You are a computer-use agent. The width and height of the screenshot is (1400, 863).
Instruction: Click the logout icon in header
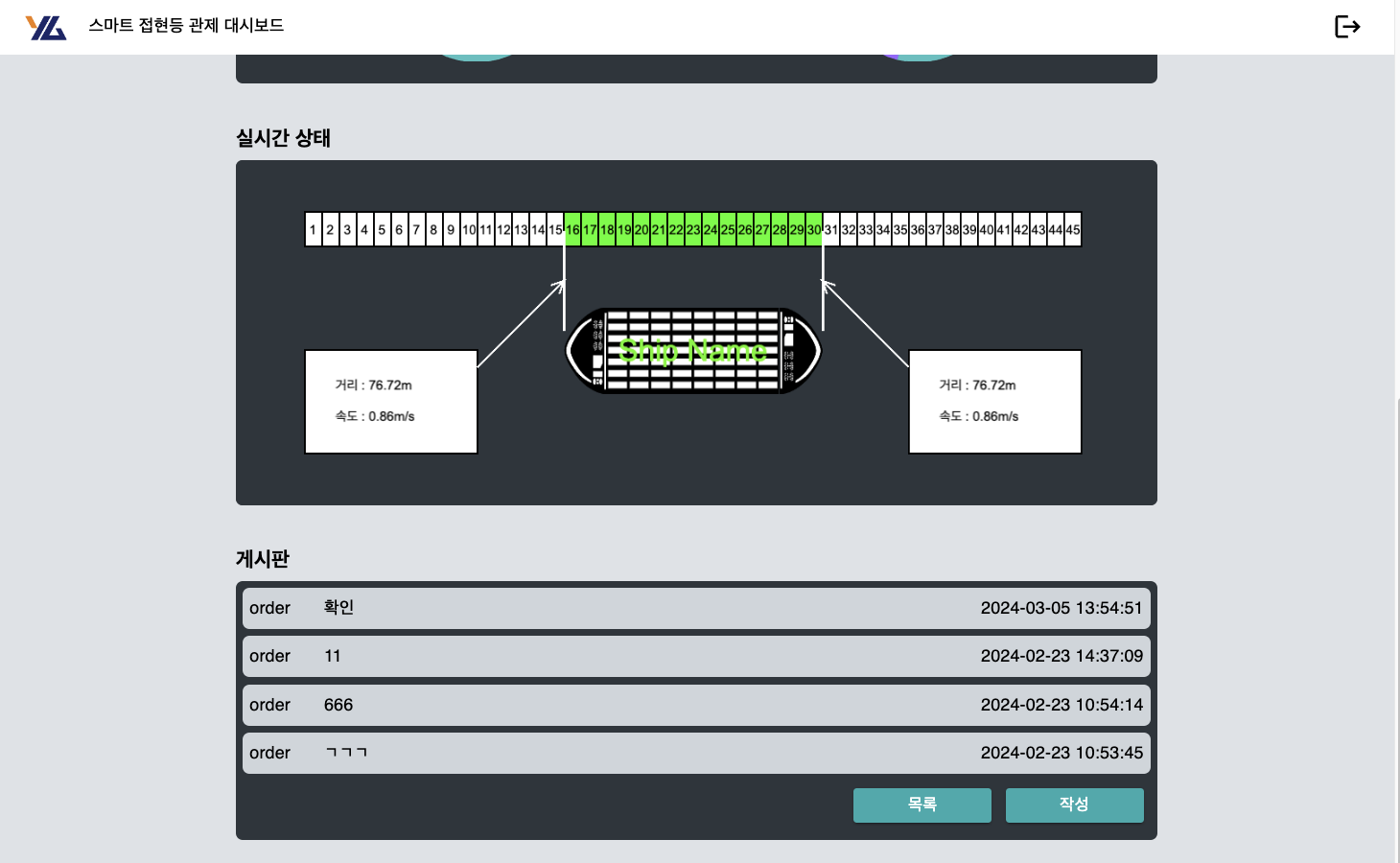coord(1347,27)
